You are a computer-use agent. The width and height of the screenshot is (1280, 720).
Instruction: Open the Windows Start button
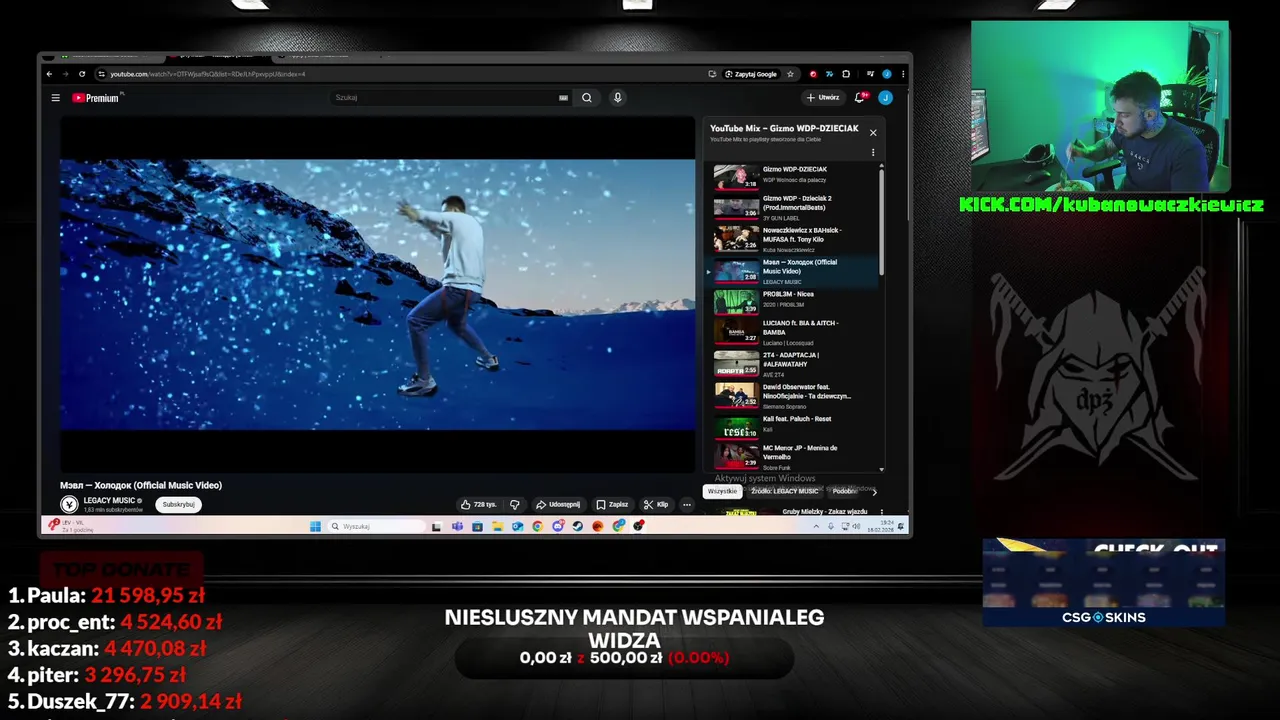(x=315, y=526)
